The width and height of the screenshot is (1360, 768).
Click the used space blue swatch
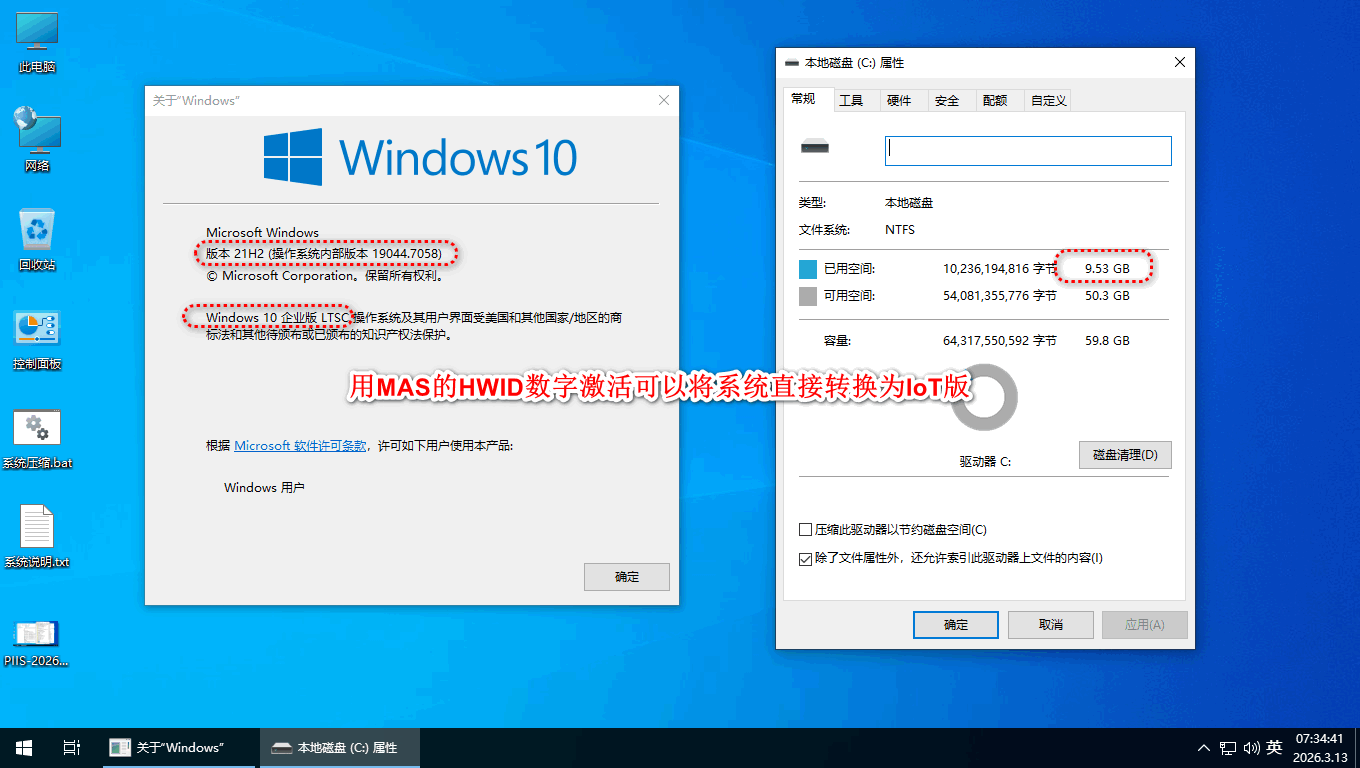tap(808, 269)
